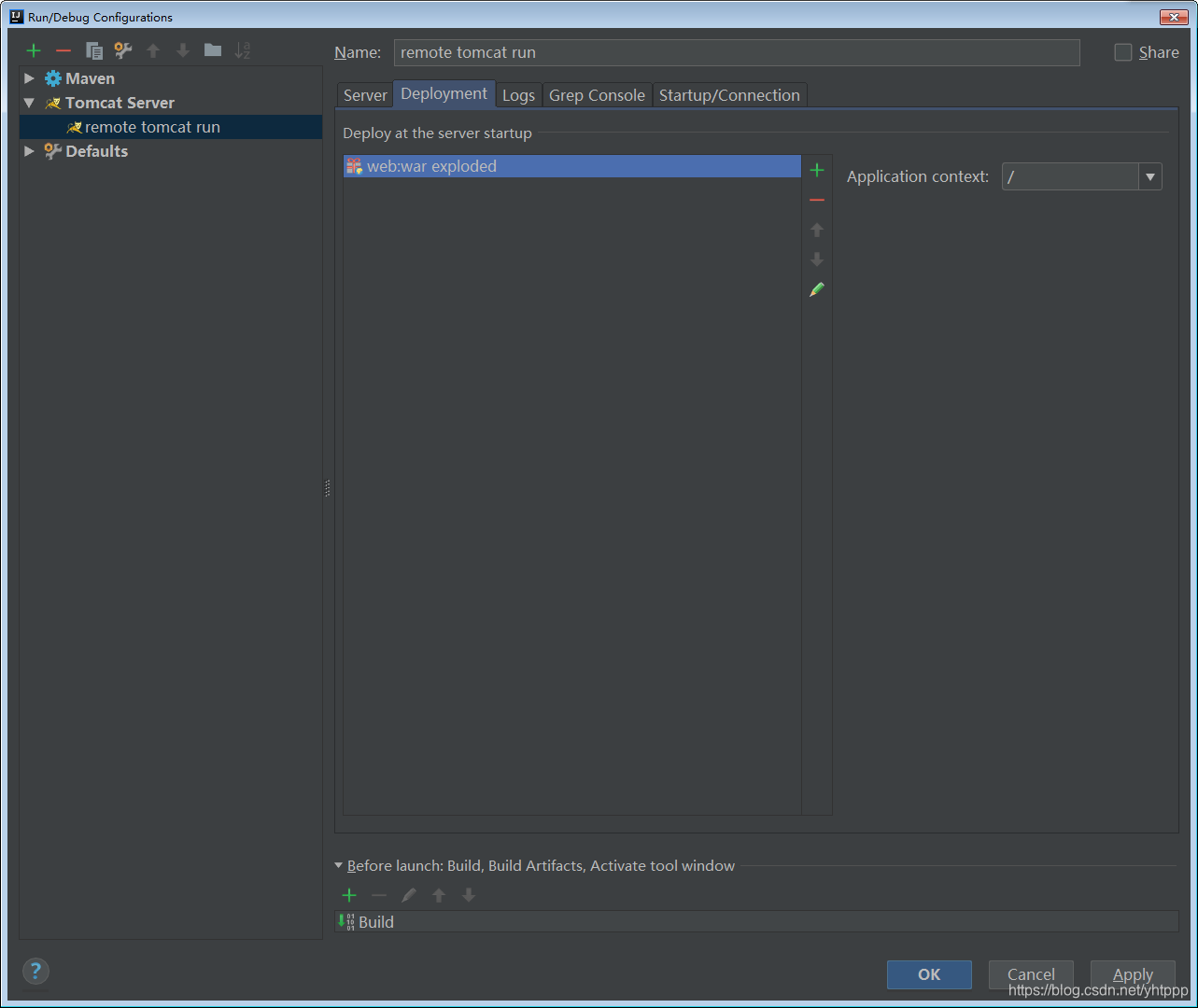The height and width of the screenshot is (1008, 1198).
Task: Open Application context dropdown arrow
Action: pos(1150,176)
